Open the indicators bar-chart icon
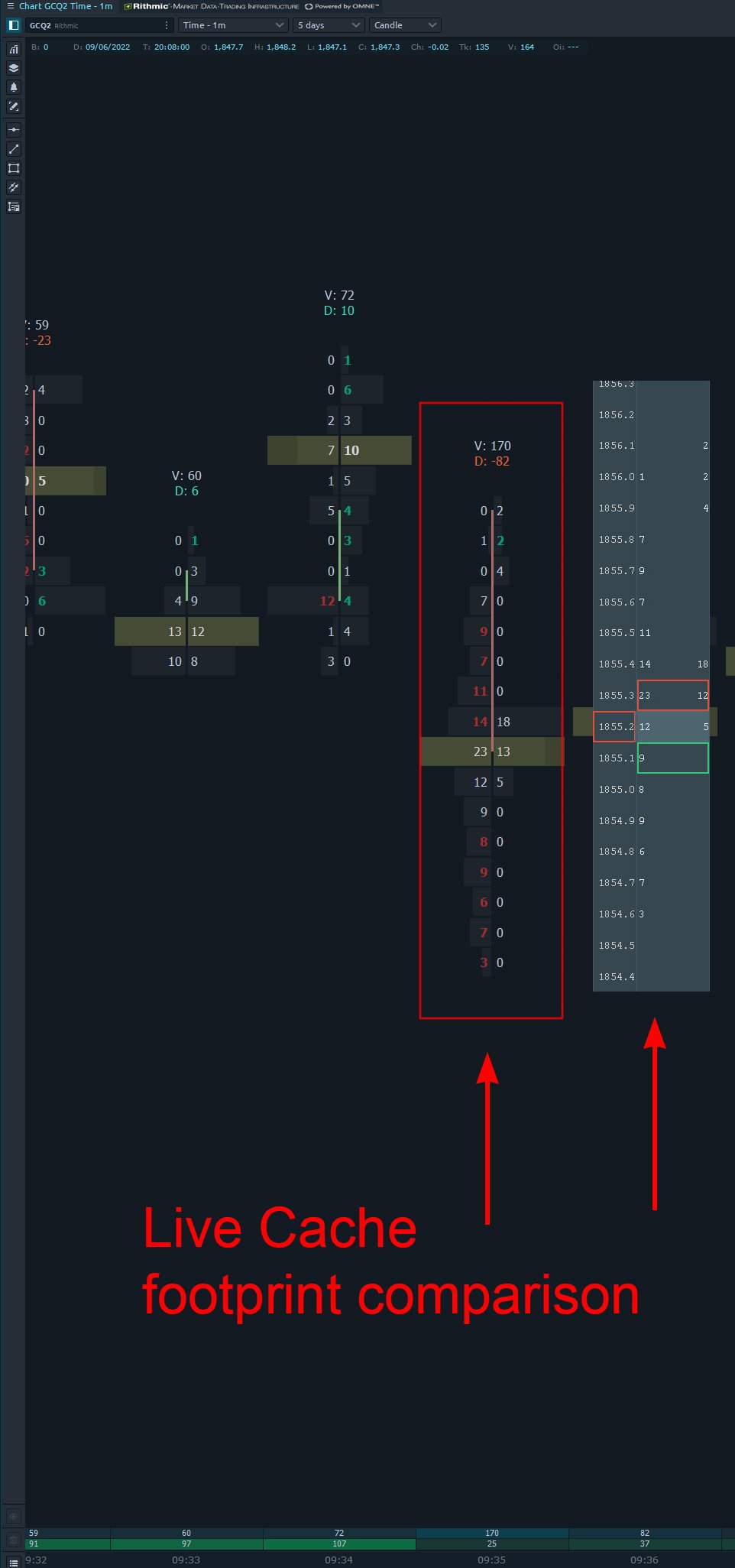This screenshot has height=1568, width=735. [14, 49]
